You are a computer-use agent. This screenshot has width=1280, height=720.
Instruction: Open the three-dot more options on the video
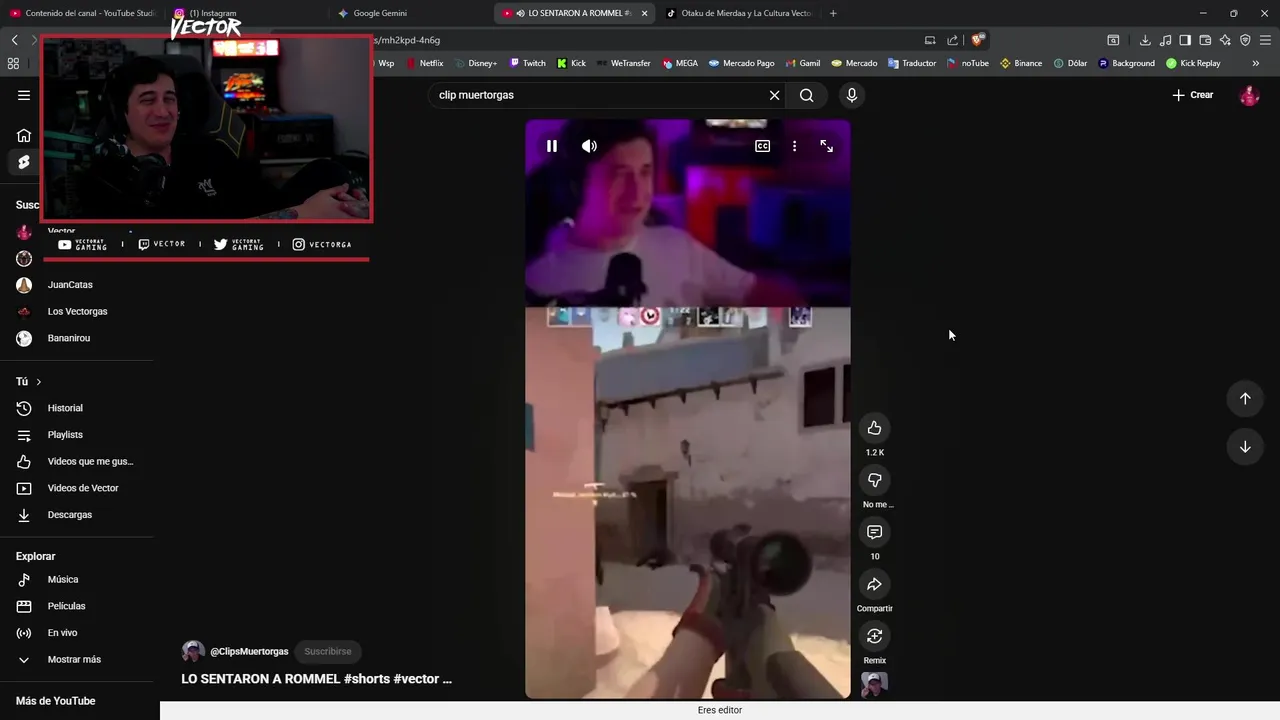click(794, 146)
